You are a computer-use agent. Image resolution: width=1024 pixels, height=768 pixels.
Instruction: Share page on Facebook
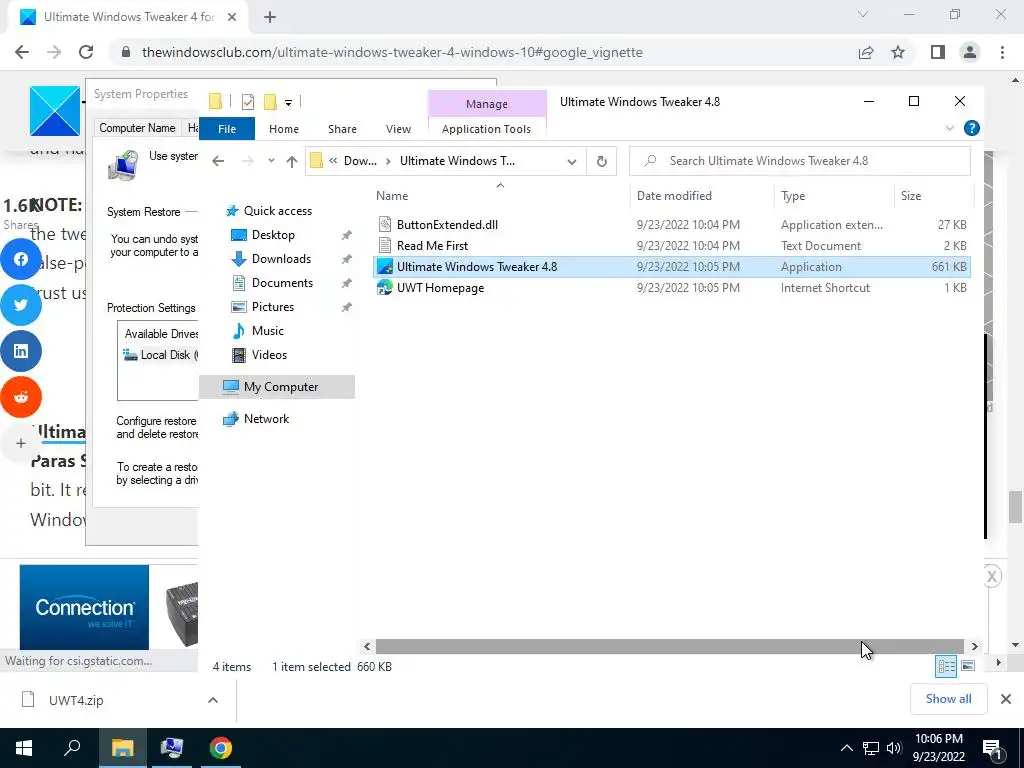21,259
